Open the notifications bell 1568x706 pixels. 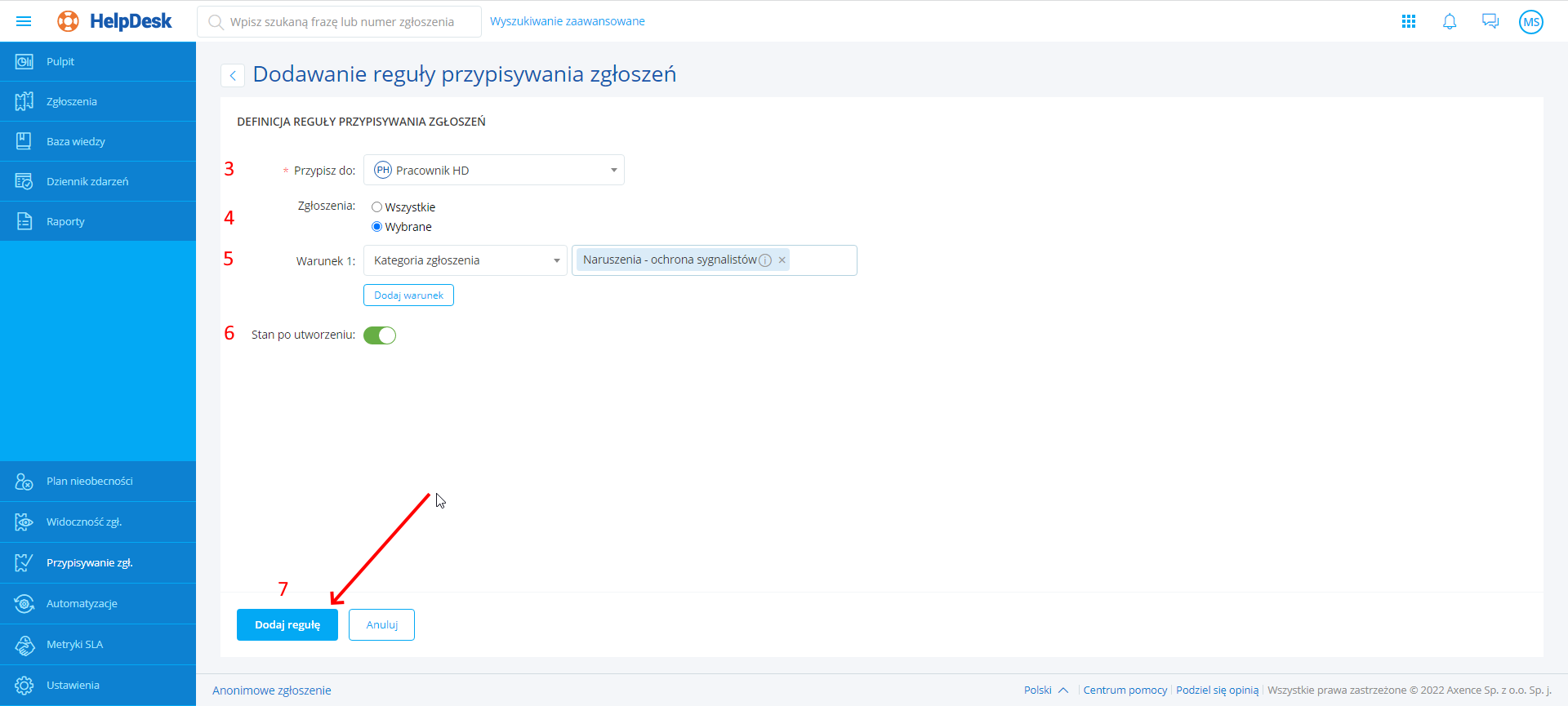point(1450,22)
